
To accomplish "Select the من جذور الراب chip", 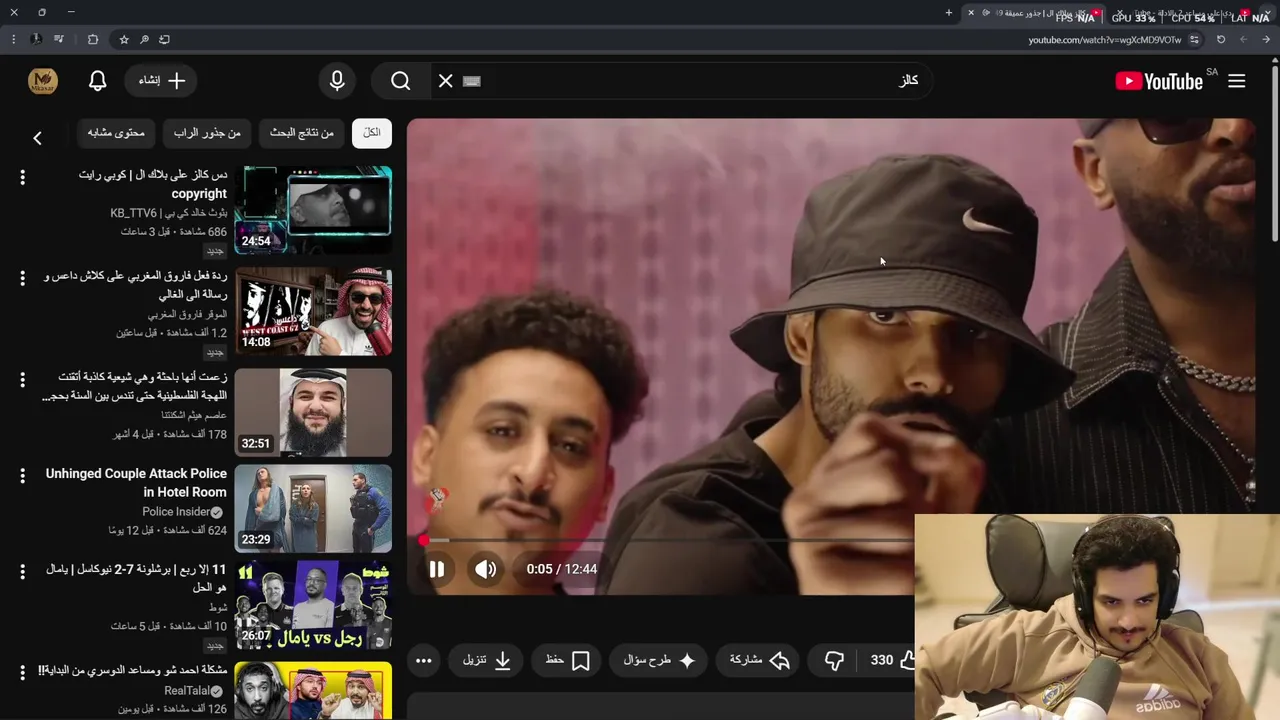I will pos(207,133).
